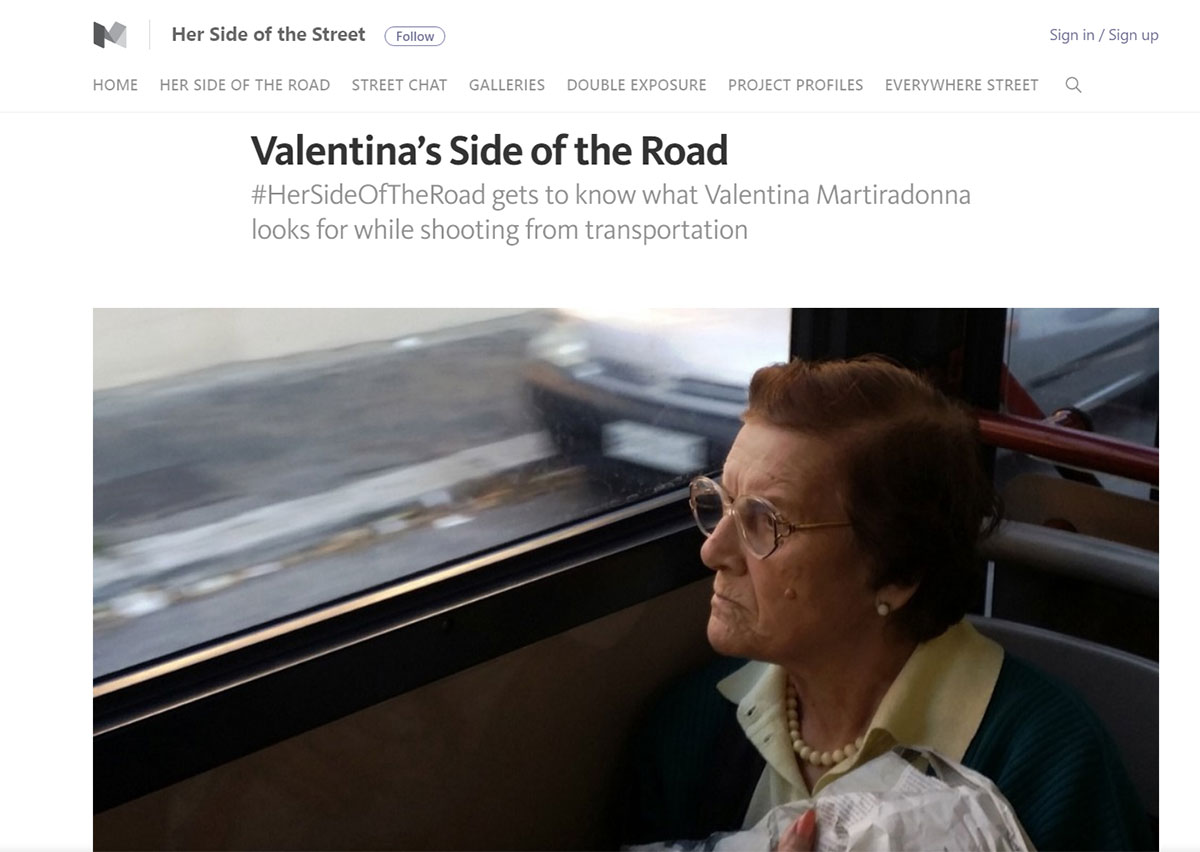Click the blurred window area of the photo
The width and height of the screenshot is (1200, 852).
click(x=400, y=470)
